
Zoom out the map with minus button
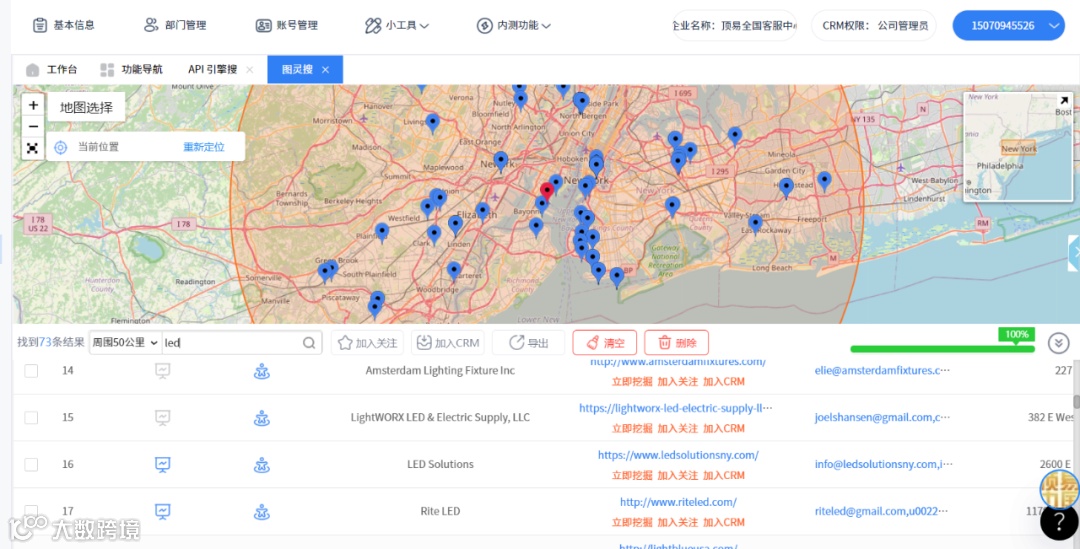point(33,127)
